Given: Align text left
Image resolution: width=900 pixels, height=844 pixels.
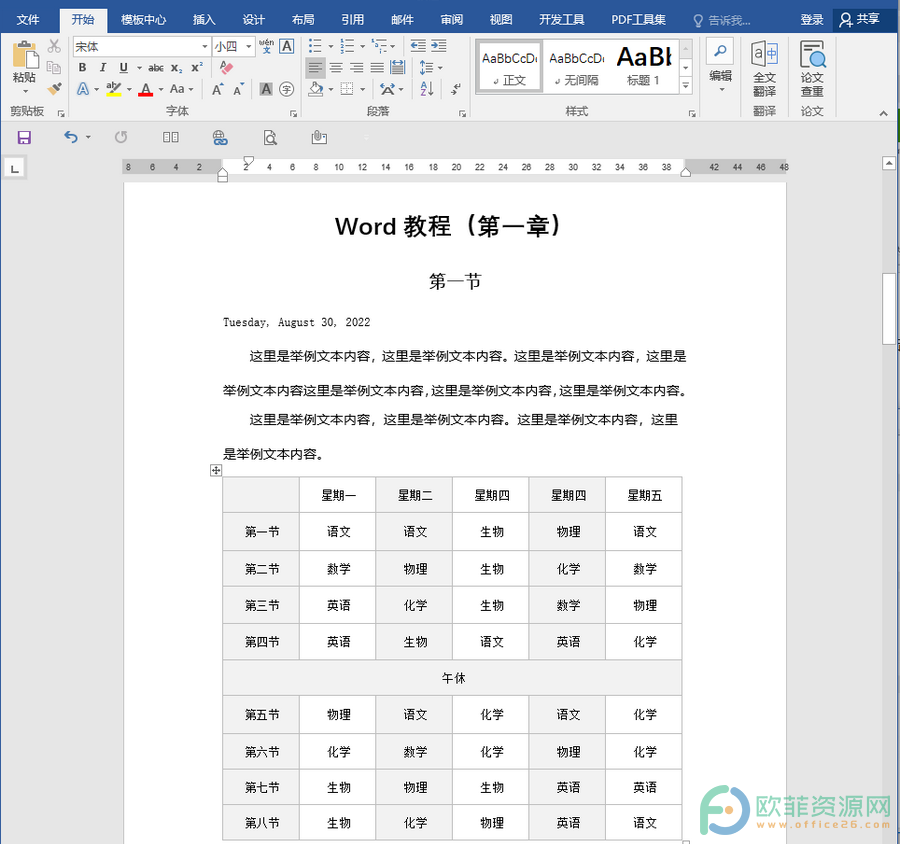Looking at the screenshot, I should (x=315, y=68).
